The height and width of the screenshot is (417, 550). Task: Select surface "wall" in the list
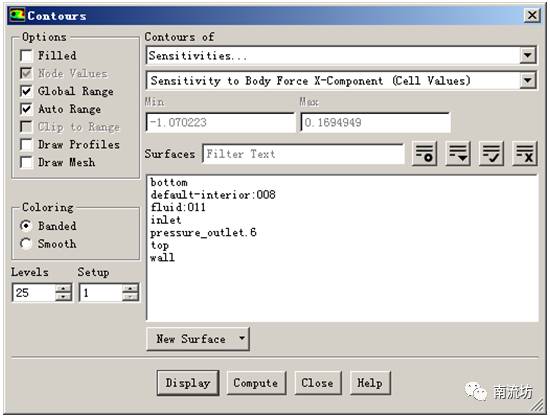(162, 258)
